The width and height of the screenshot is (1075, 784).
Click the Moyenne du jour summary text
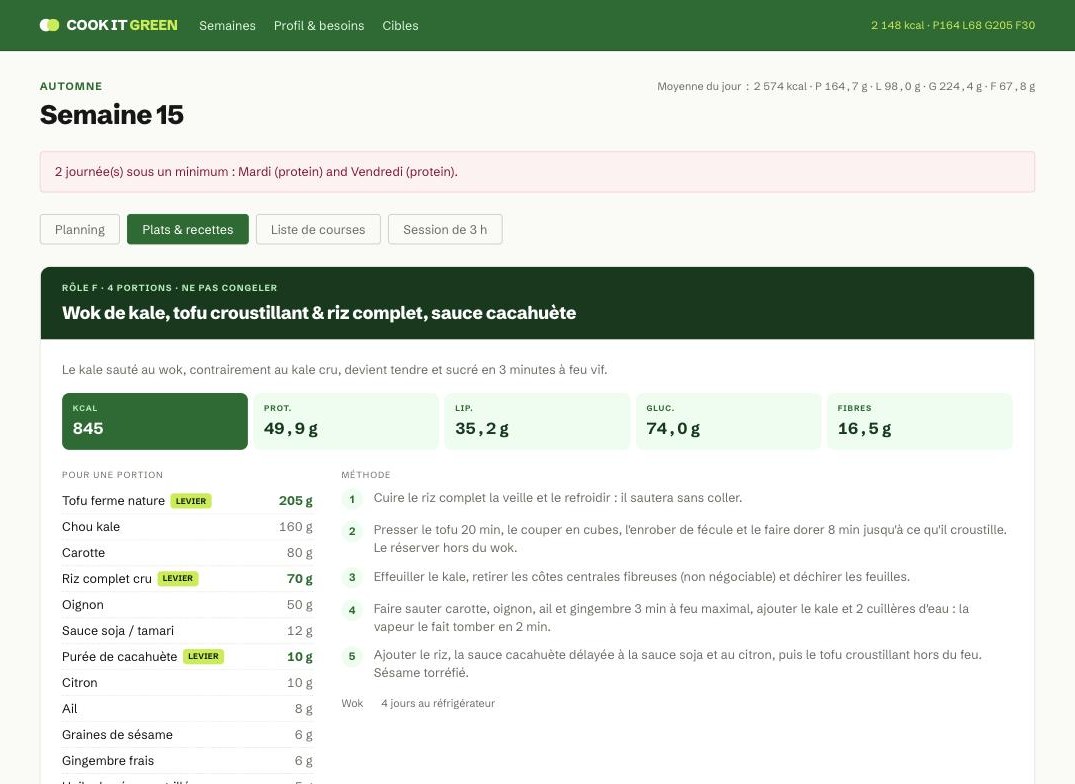846,86
